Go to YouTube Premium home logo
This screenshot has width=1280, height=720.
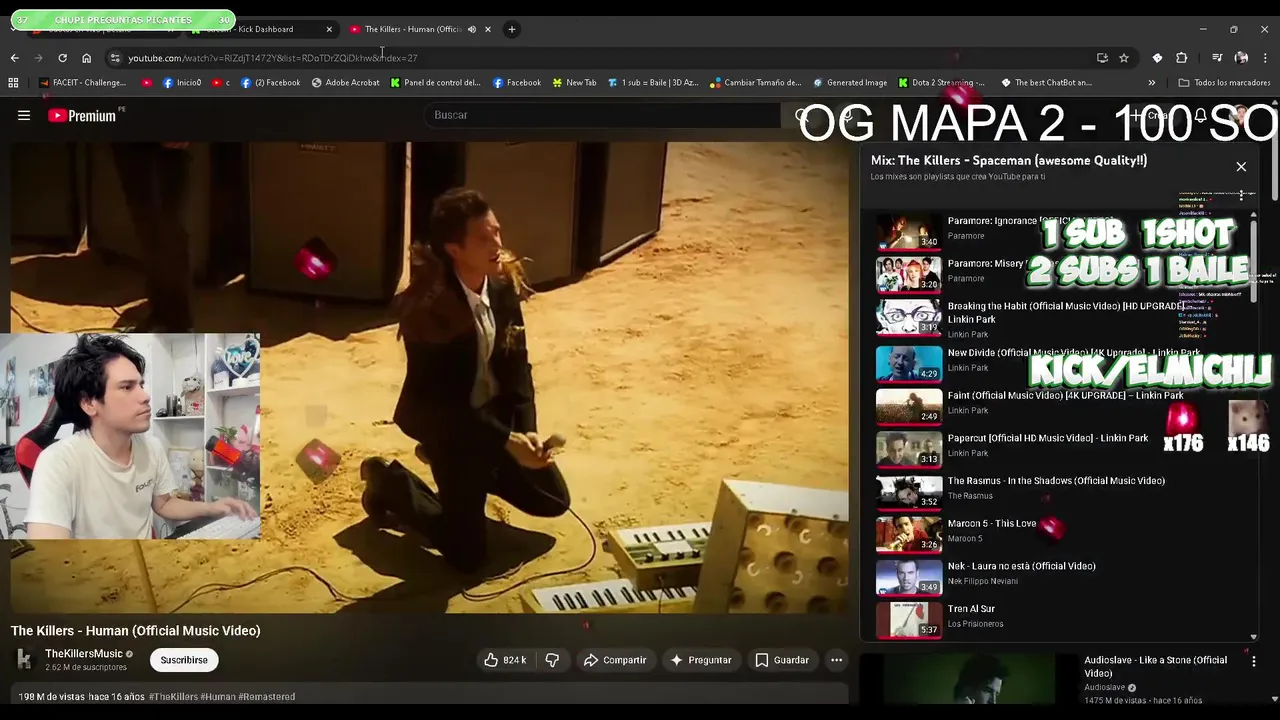pyautogui.click(x=83, y=116)
